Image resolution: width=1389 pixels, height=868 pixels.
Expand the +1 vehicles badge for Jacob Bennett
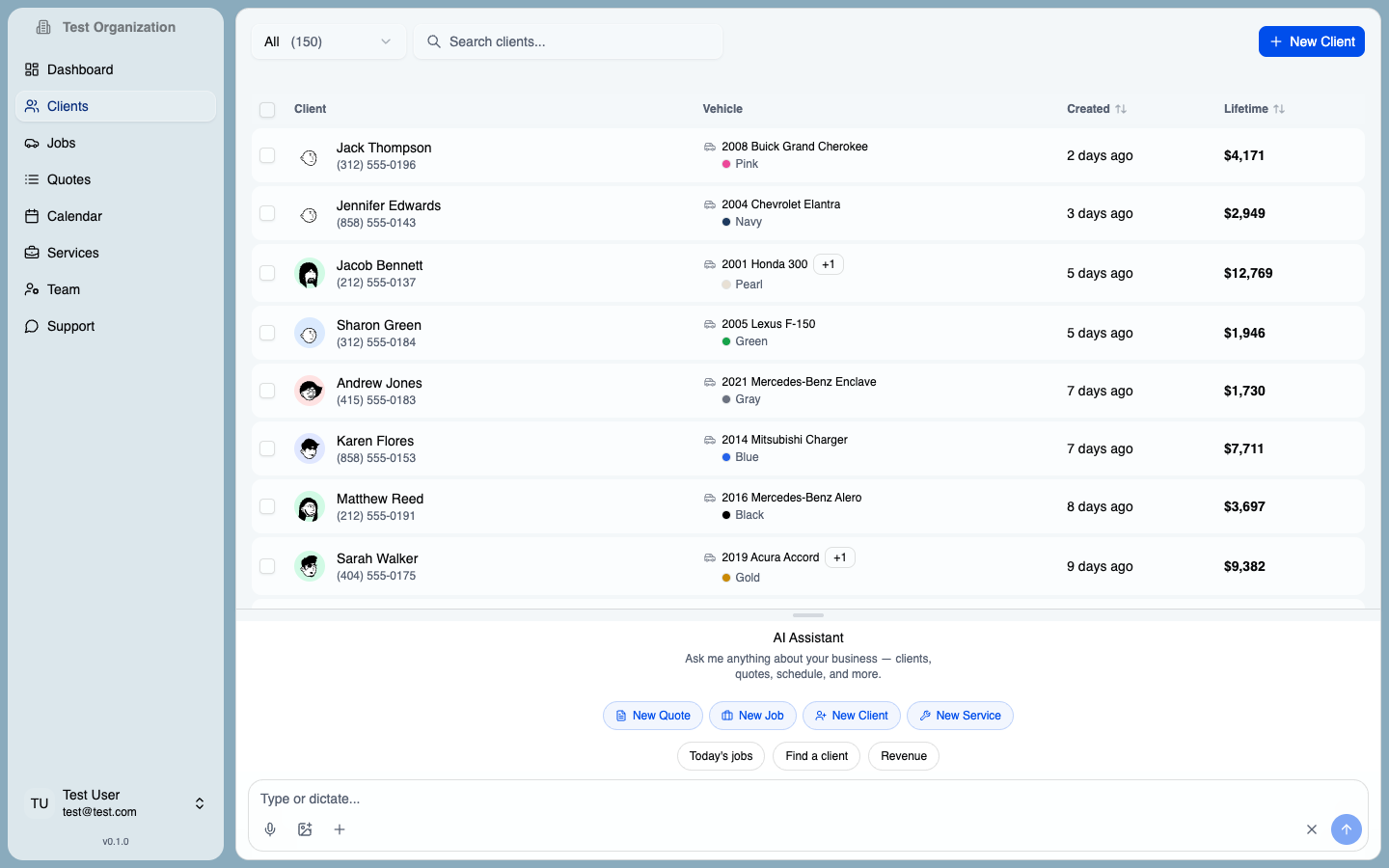pos(829,264)
